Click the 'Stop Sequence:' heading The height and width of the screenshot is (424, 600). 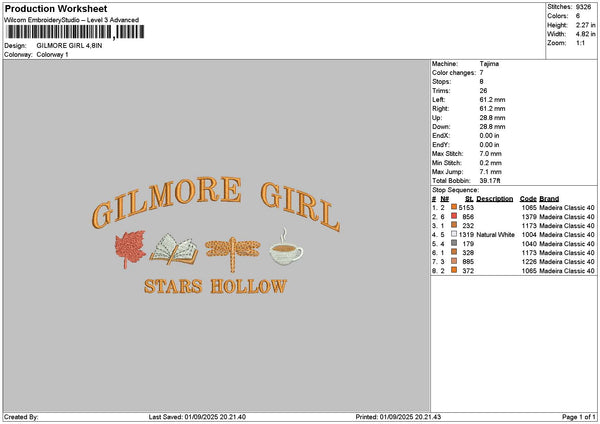[x=455, y=190]
